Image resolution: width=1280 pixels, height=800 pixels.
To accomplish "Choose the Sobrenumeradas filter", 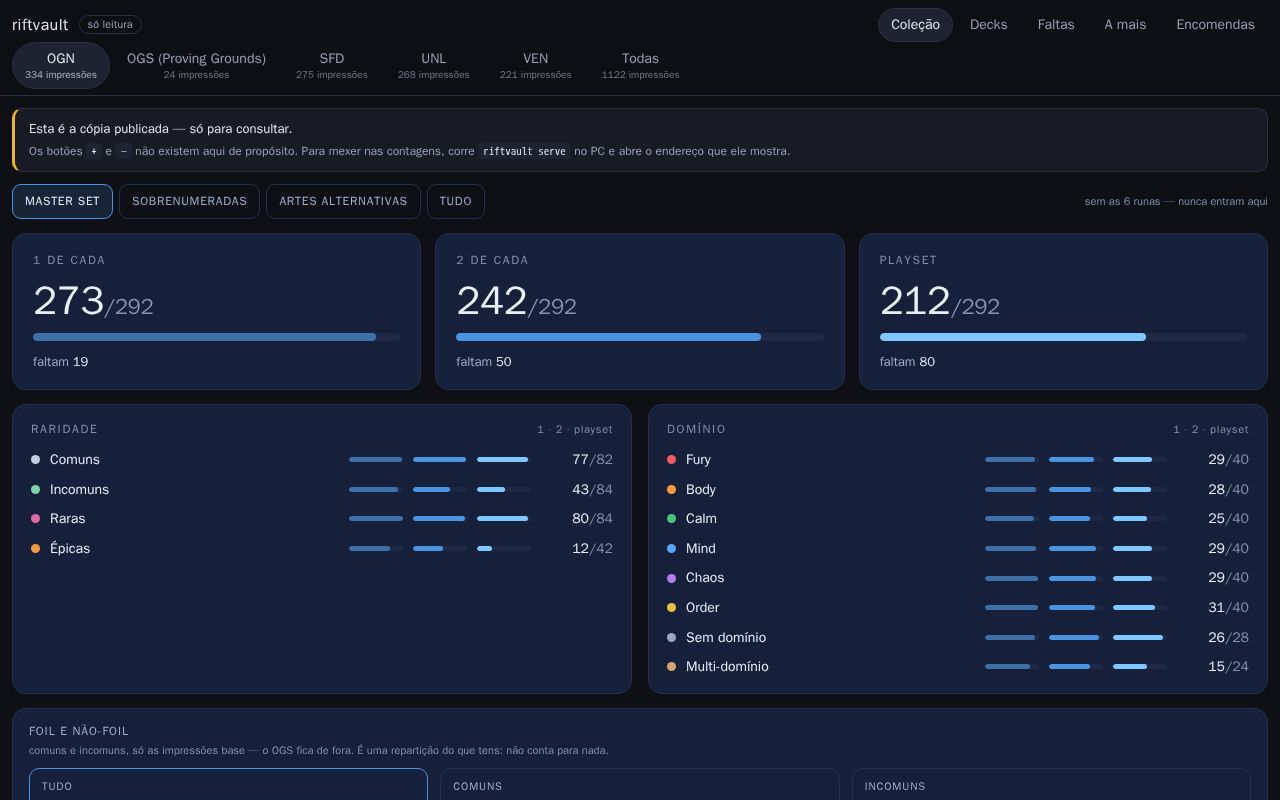I will pyautogui.click(x=189, y=201).
